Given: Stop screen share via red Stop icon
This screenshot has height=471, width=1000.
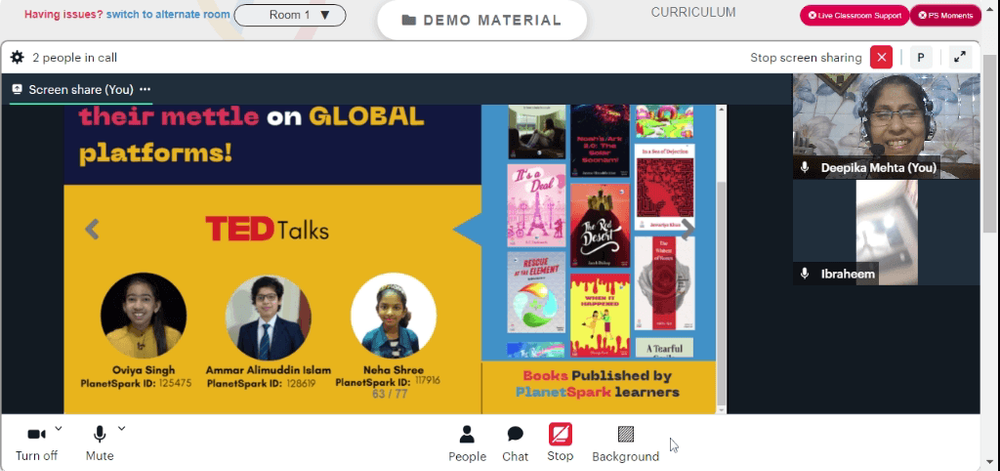Looking at the screenshot, I should click(x=560, y=435).
